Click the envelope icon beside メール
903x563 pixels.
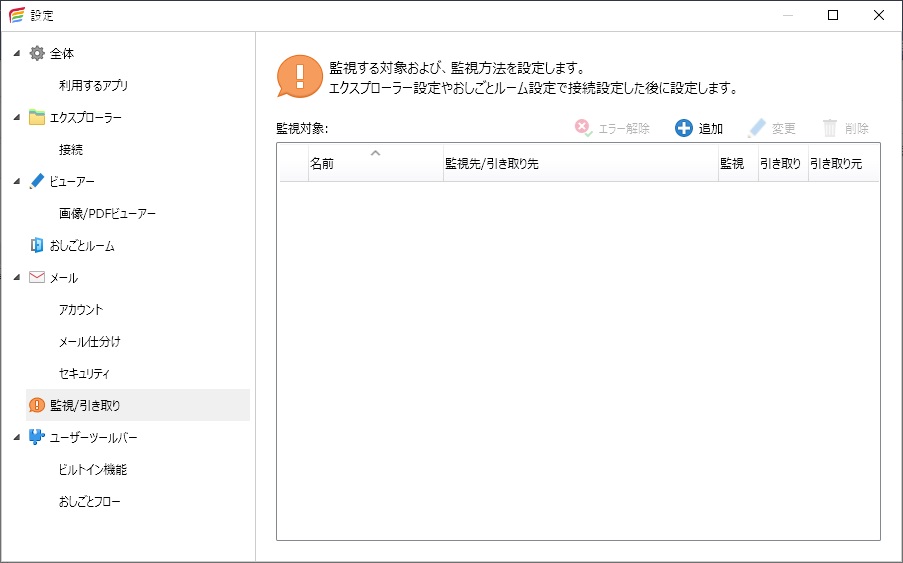[x=37, y=277]
